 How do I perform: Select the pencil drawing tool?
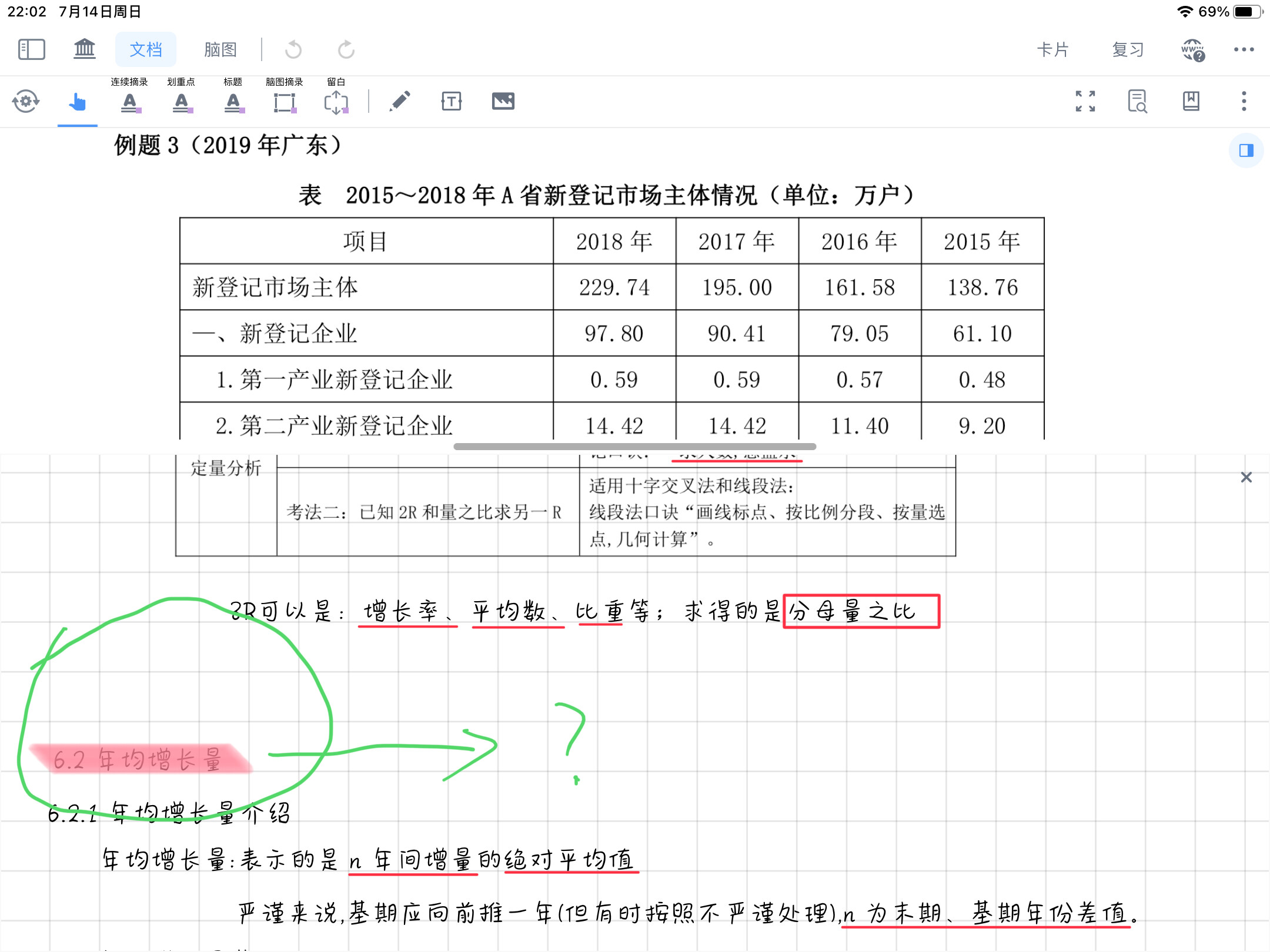click(x=400, y=101)
